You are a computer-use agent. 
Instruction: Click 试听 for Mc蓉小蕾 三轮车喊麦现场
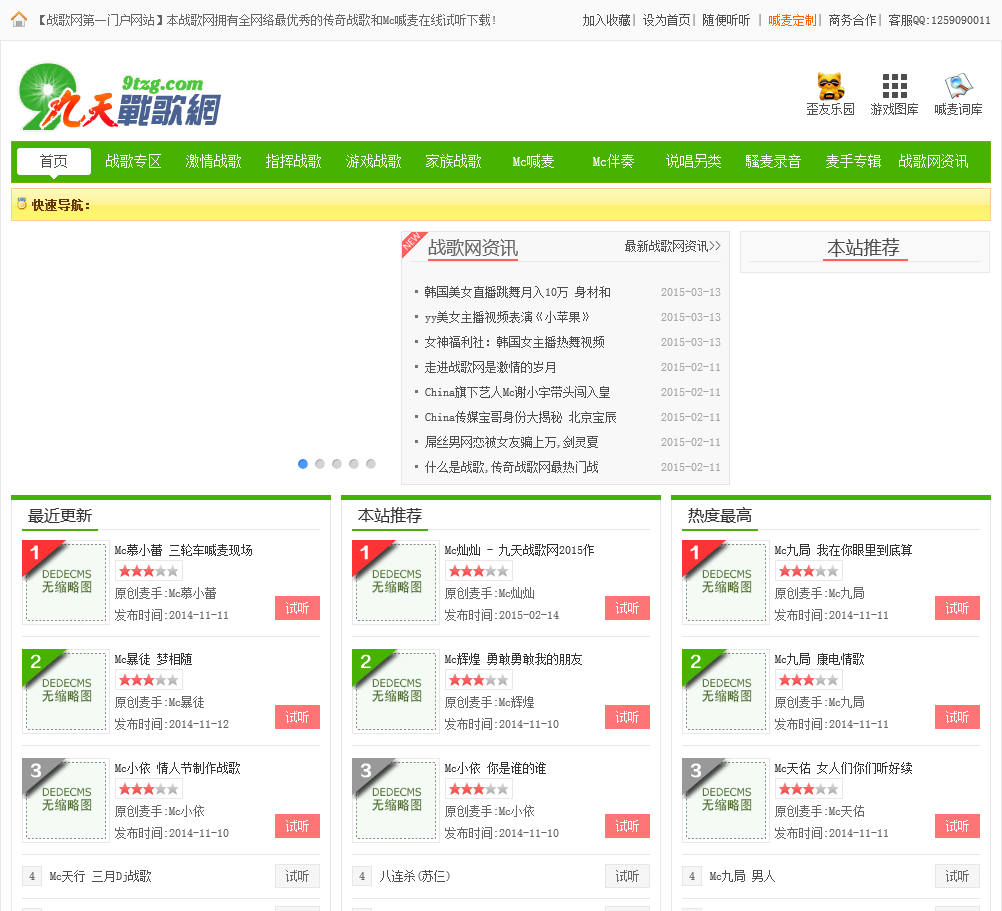tap(297, 608)
